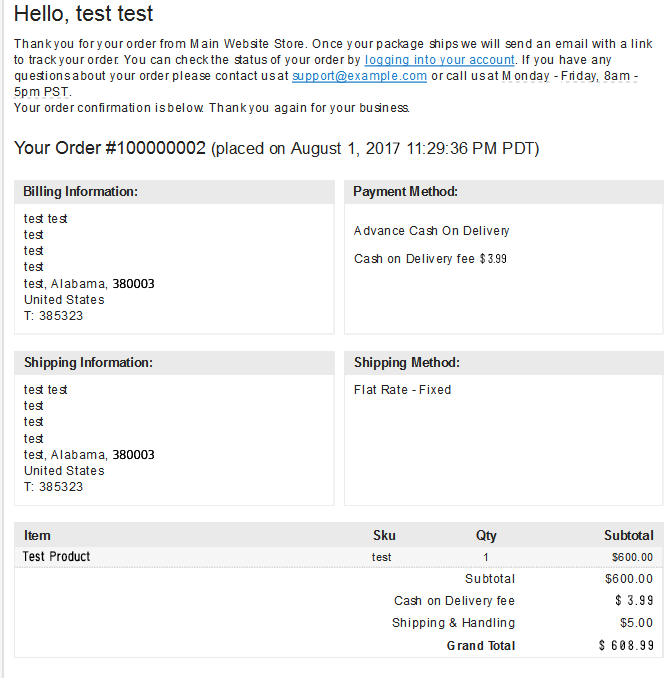Select the "Advance Cash On Delivery" payment text
The height and width of the screenshot is (678, 671).
click(x=431, y=231)
